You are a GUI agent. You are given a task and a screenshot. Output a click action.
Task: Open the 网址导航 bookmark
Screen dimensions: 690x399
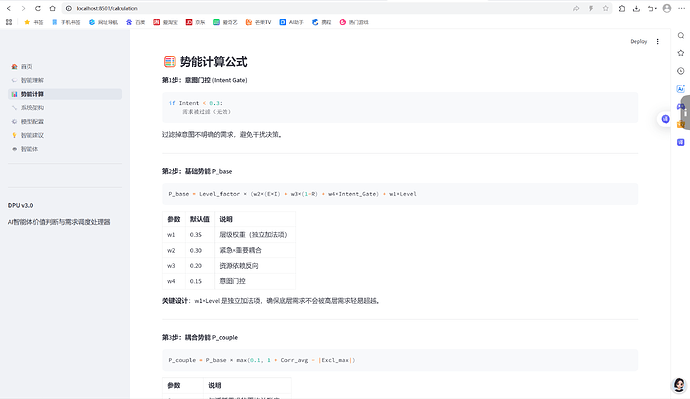point(103,22)
